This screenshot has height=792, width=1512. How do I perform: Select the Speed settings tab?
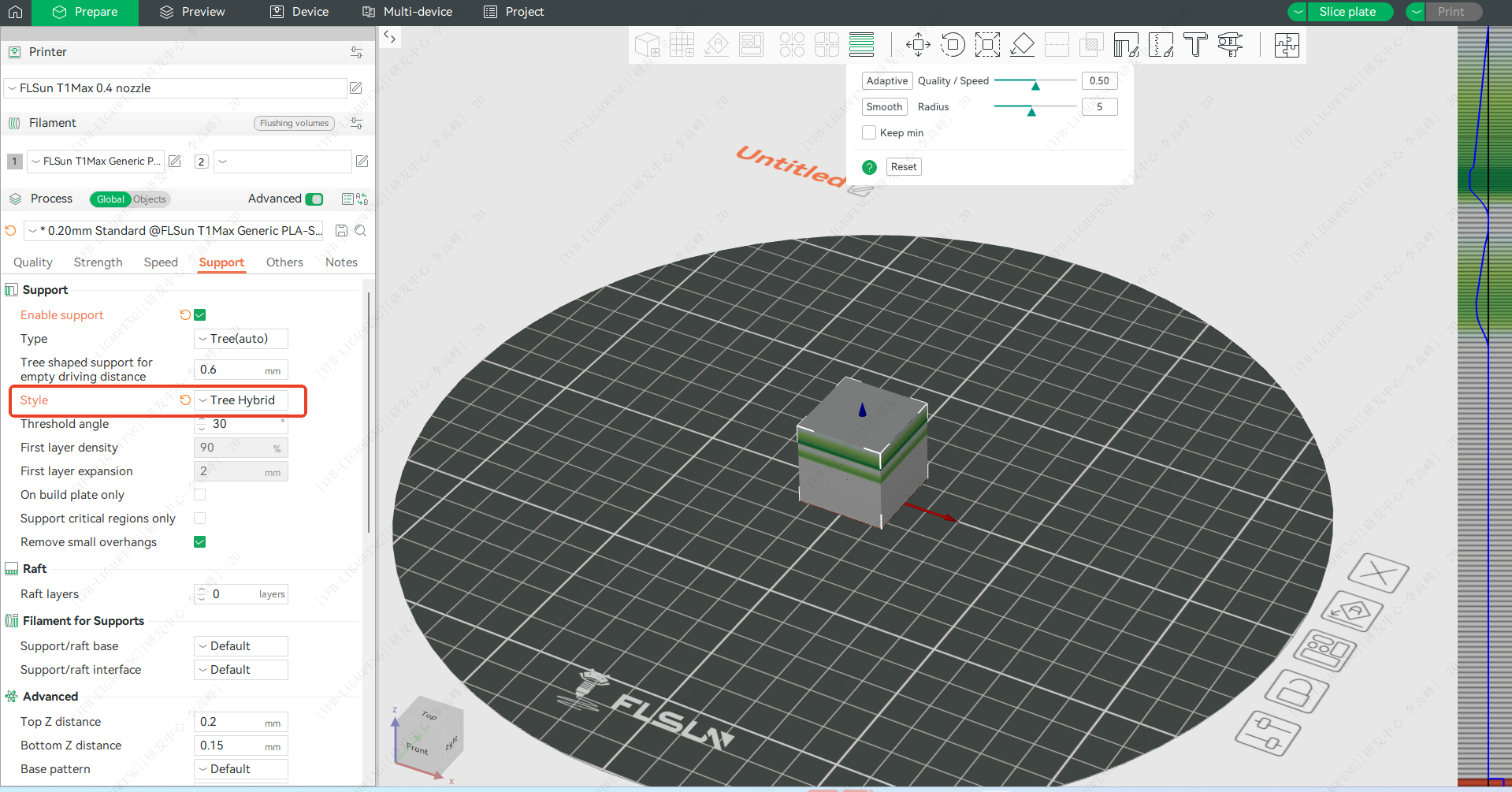point(161,262)
